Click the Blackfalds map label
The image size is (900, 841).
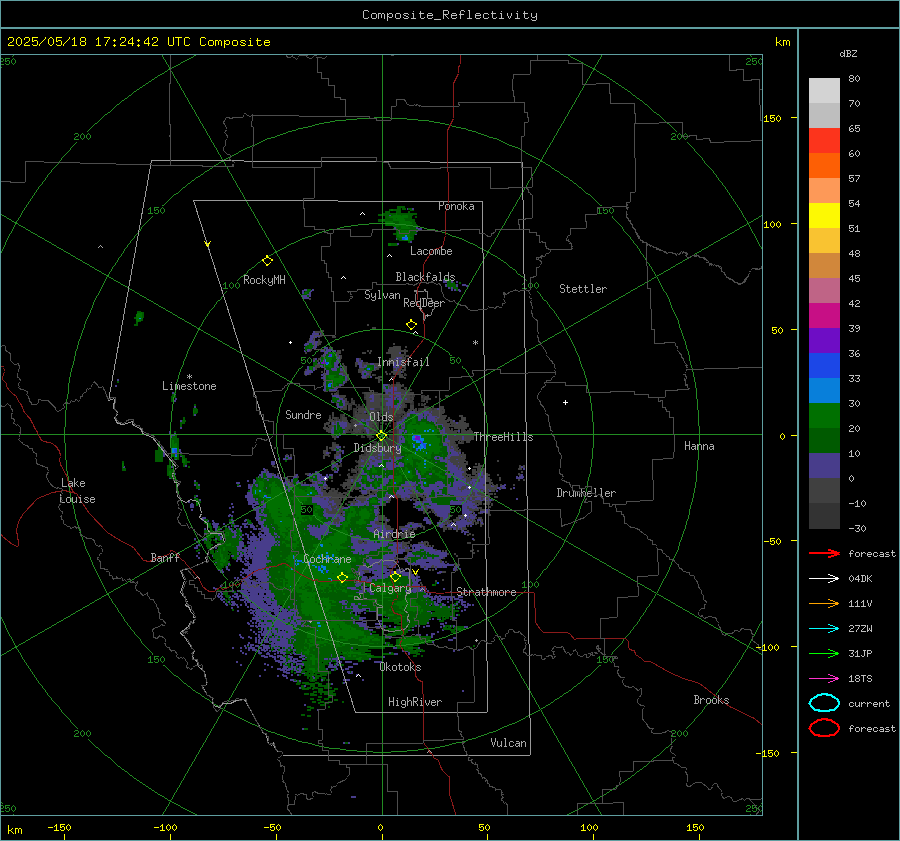pyautogui.click(x=425, y=277)
